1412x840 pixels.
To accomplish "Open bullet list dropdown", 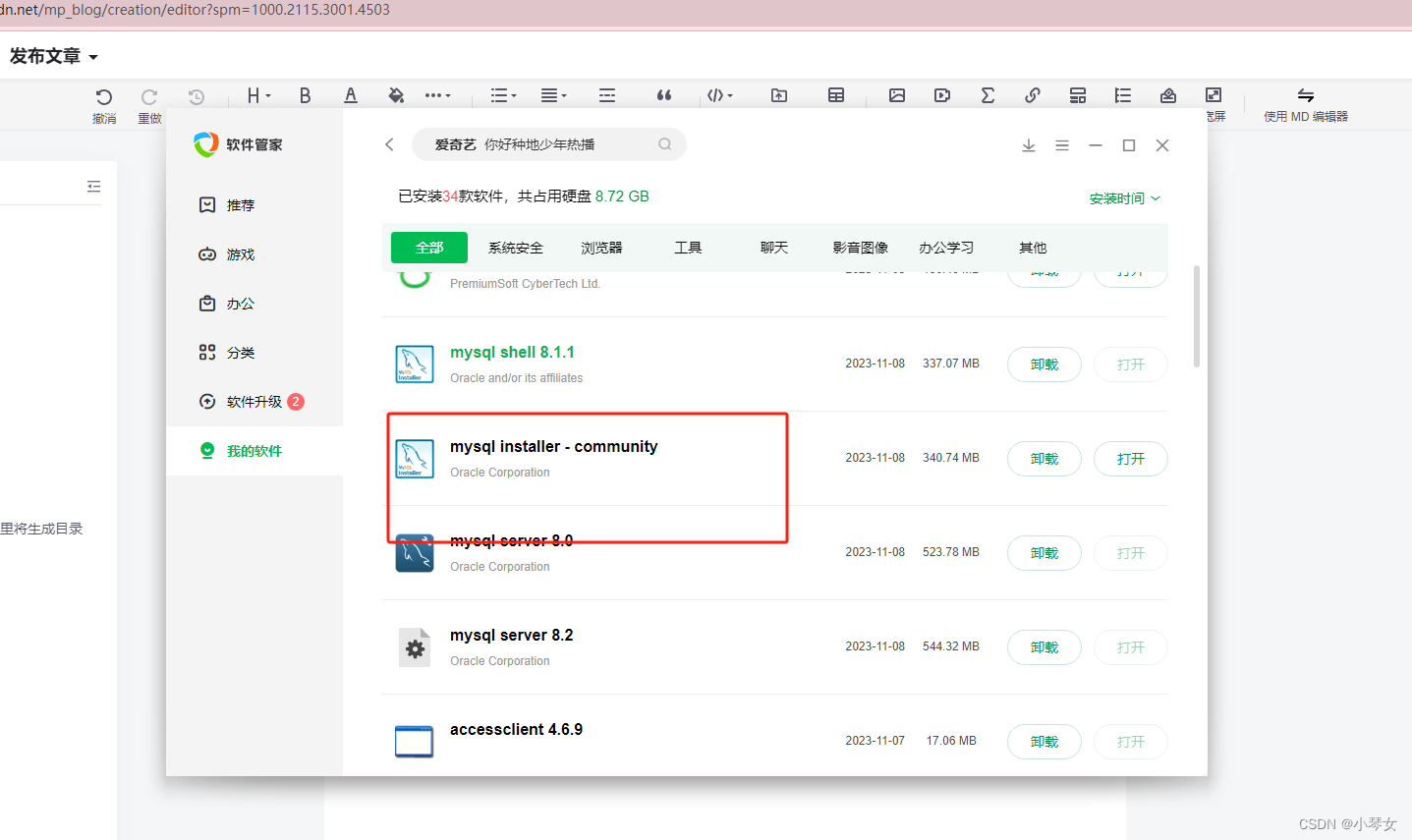I will (503, 95).
